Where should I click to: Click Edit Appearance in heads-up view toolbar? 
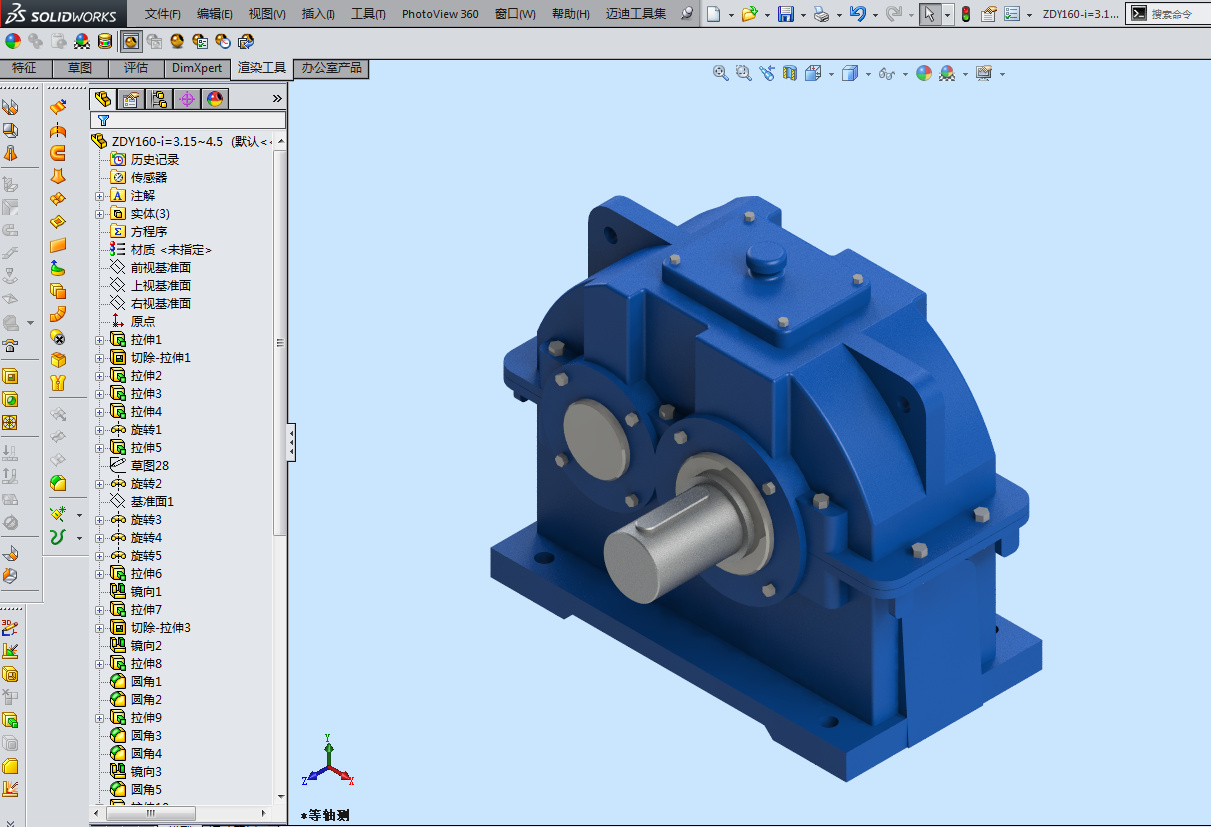click(923, 73)
